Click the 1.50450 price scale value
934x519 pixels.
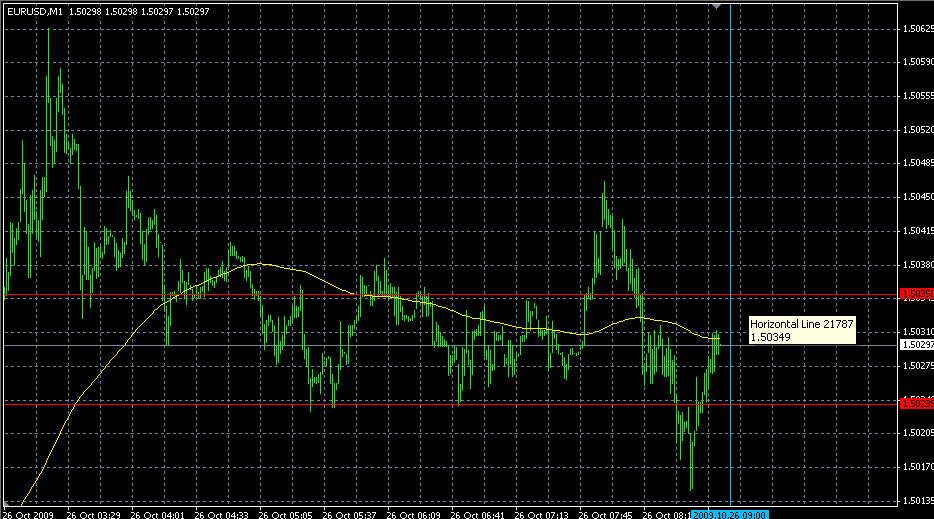pyautogui.click(x=916, y=197)
